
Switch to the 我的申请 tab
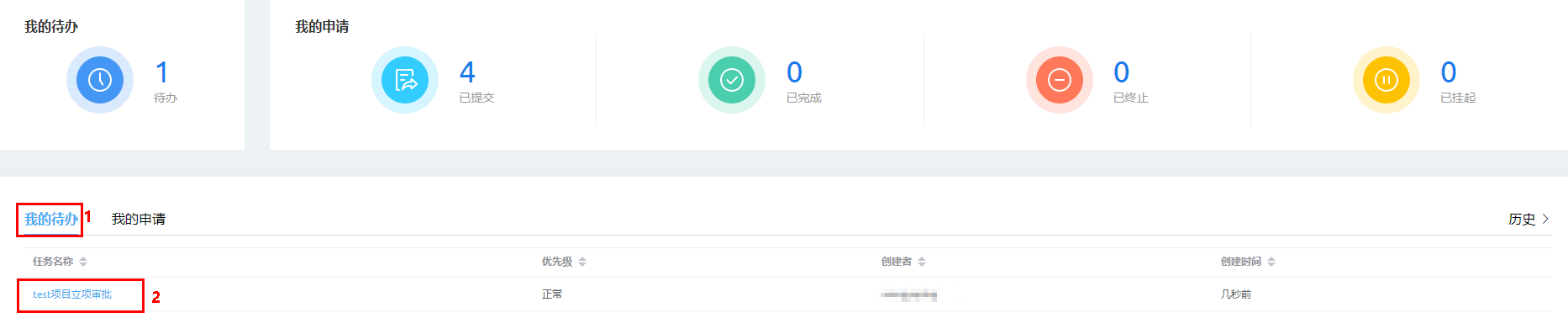point(139,219)
